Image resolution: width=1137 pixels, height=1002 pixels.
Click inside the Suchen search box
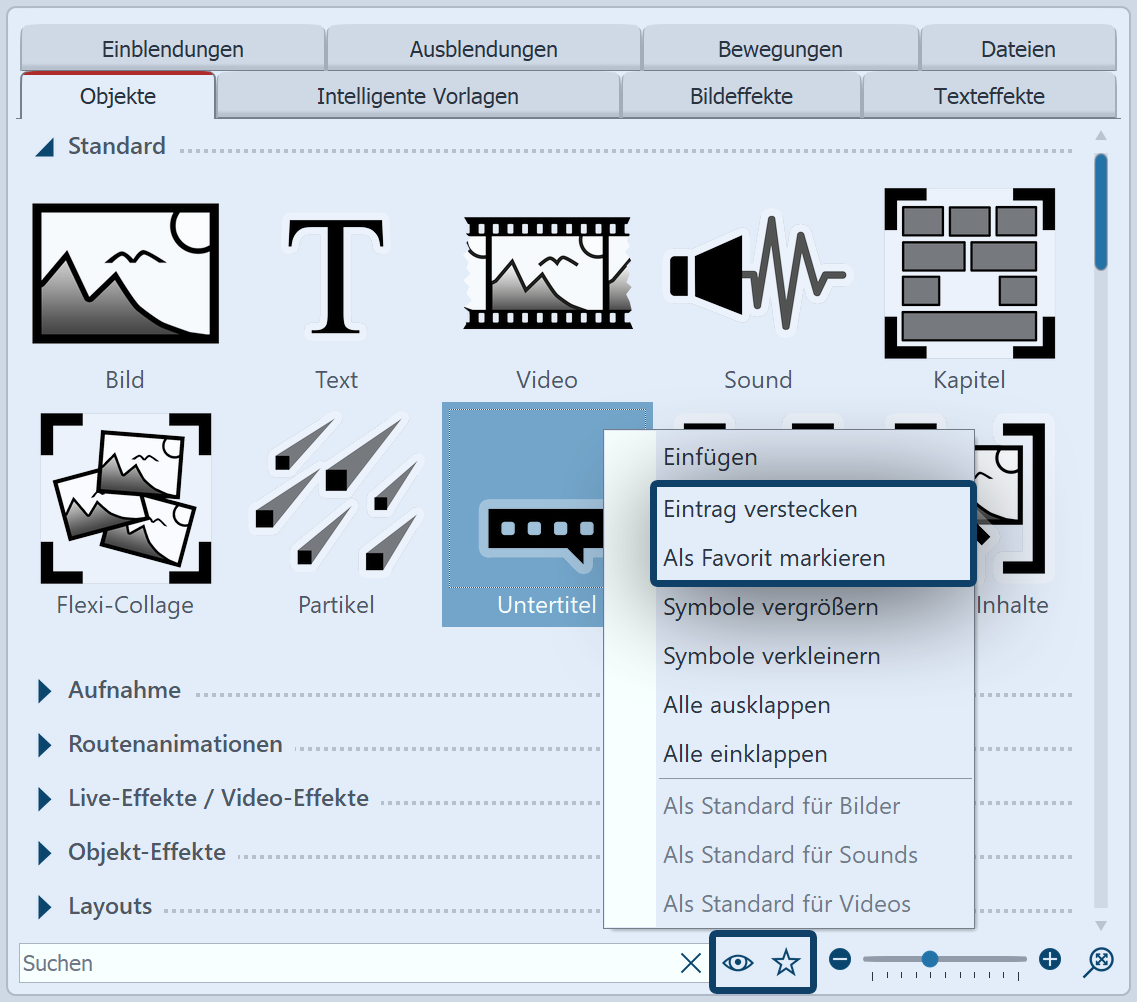point(300,961)
